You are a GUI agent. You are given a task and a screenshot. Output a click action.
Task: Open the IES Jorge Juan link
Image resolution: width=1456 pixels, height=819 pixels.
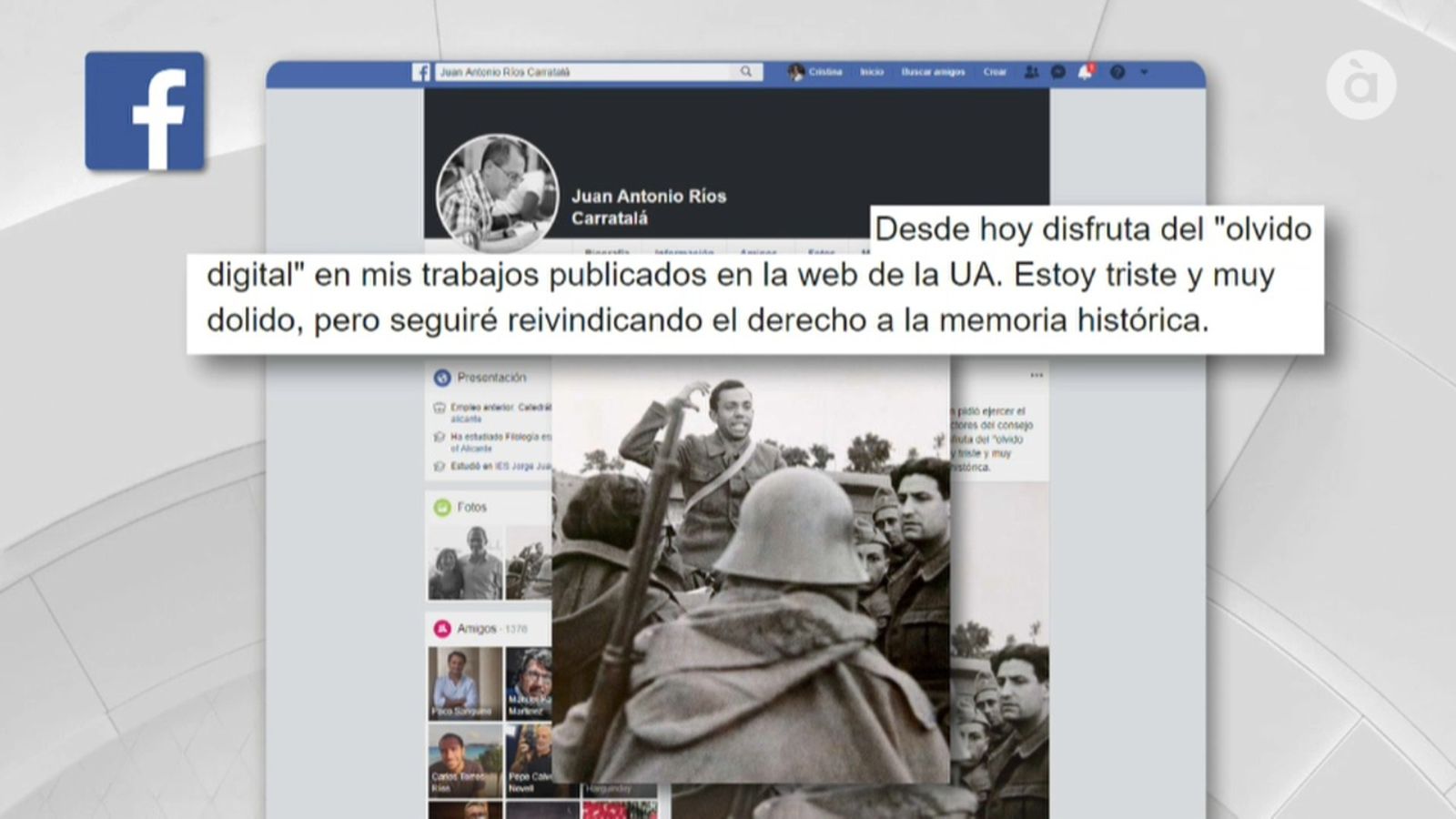[523, 467]
